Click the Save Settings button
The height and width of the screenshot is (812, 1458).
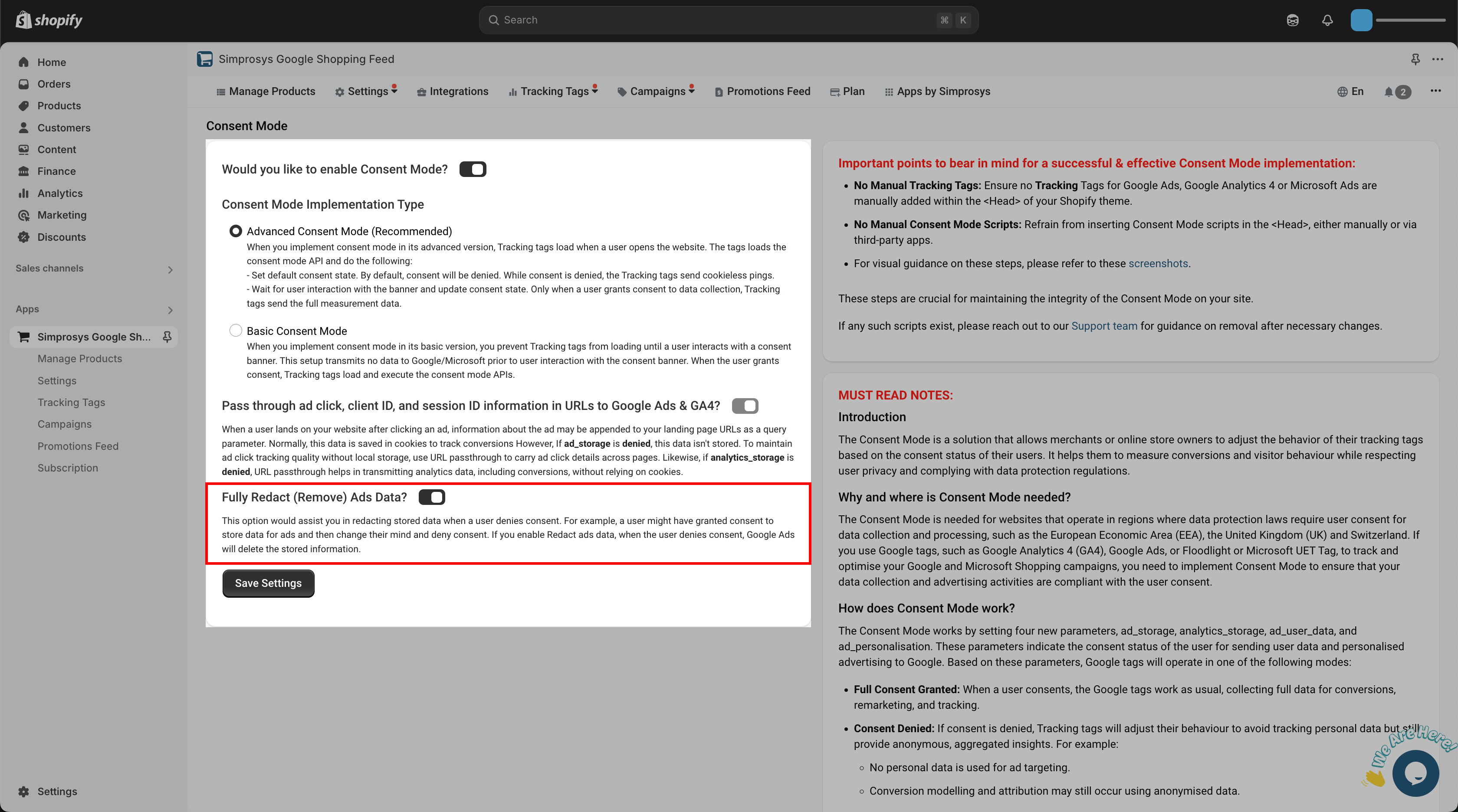pos(268,583)
